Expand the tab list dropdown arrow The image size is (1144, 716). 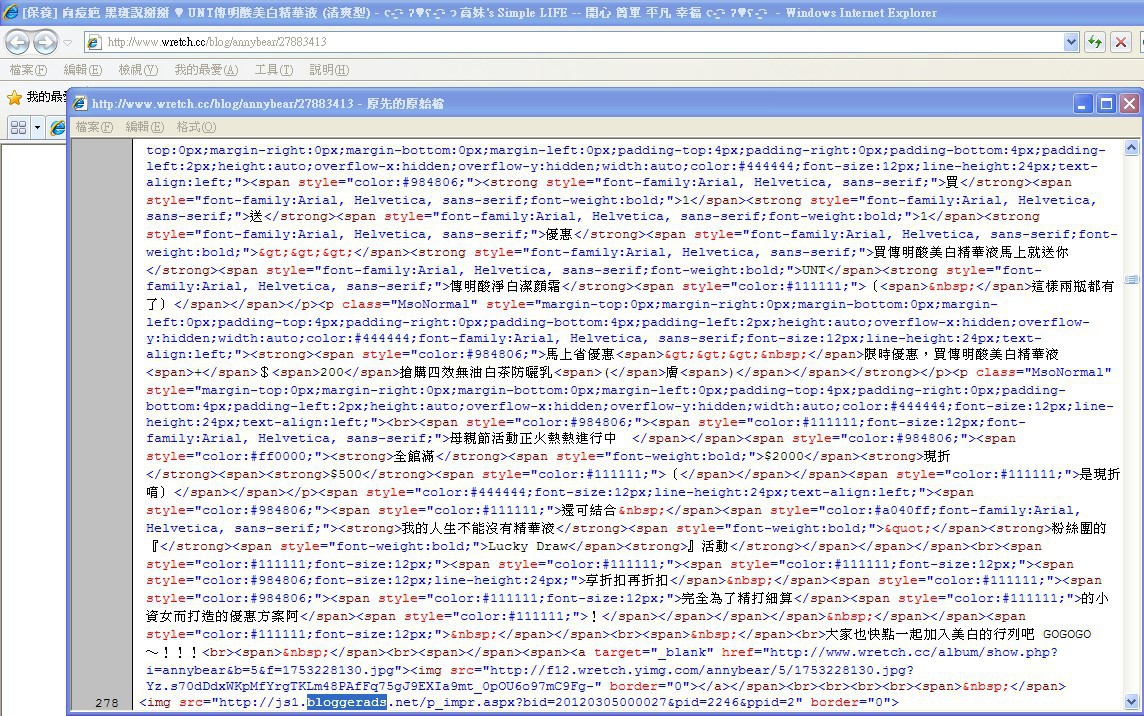tap(37, 128)
